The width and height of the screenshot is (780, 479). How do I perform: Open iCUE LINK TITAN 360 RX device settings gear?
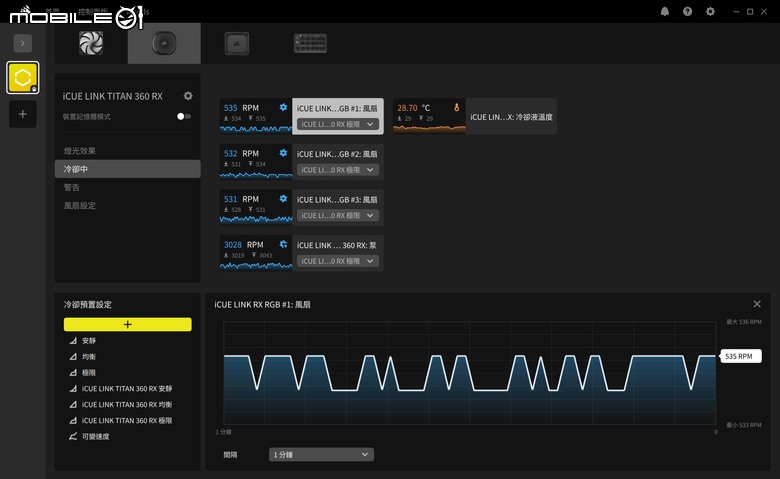click(188, 96)
